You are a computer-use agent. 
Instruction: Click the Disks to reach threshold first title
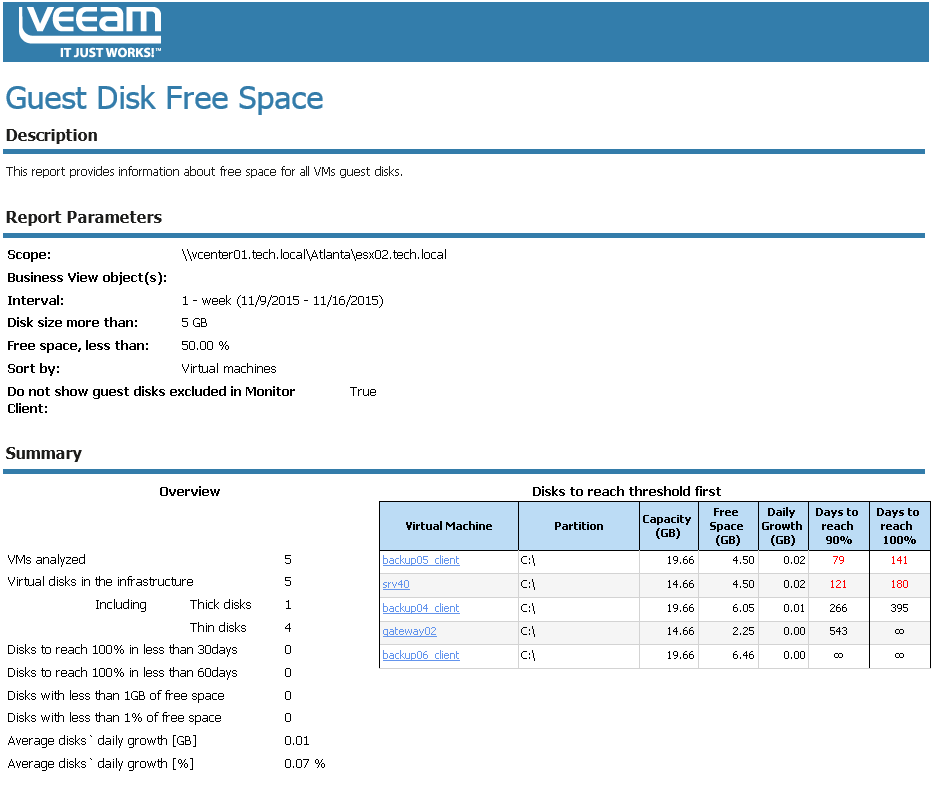626,491
